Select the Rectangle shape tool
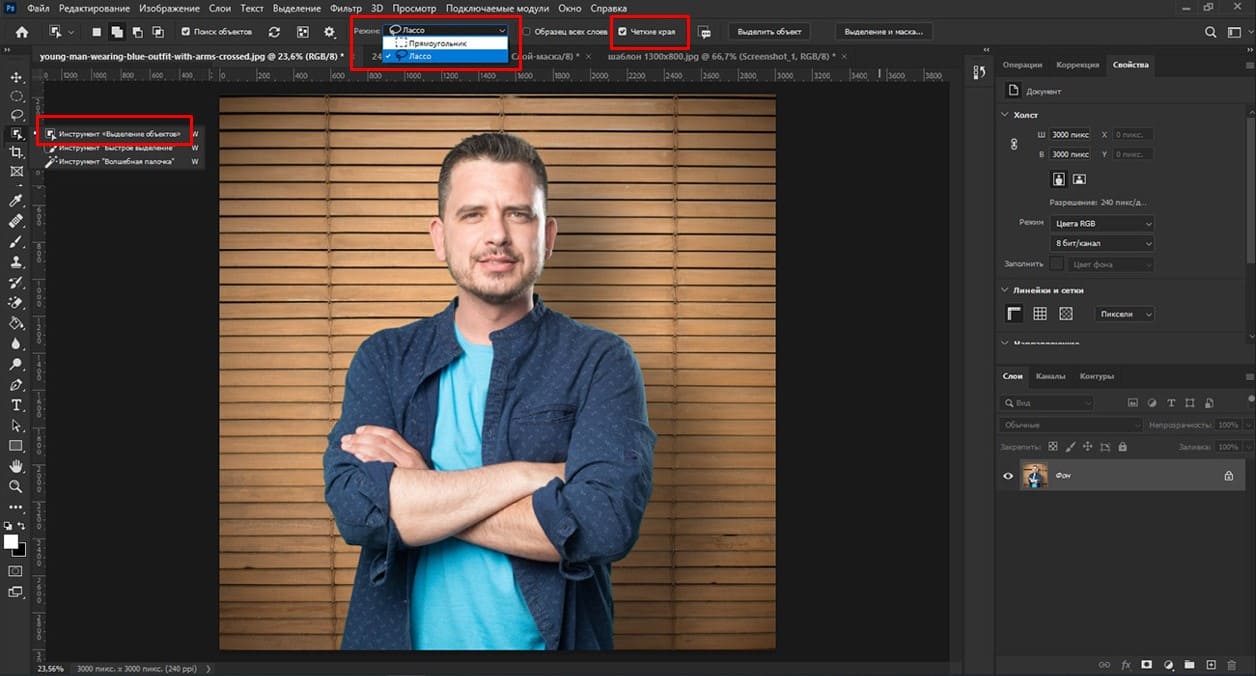Image resolution: width=1256 pixels, height=676 pixels. pyautogui.click(x=16, y=445)
